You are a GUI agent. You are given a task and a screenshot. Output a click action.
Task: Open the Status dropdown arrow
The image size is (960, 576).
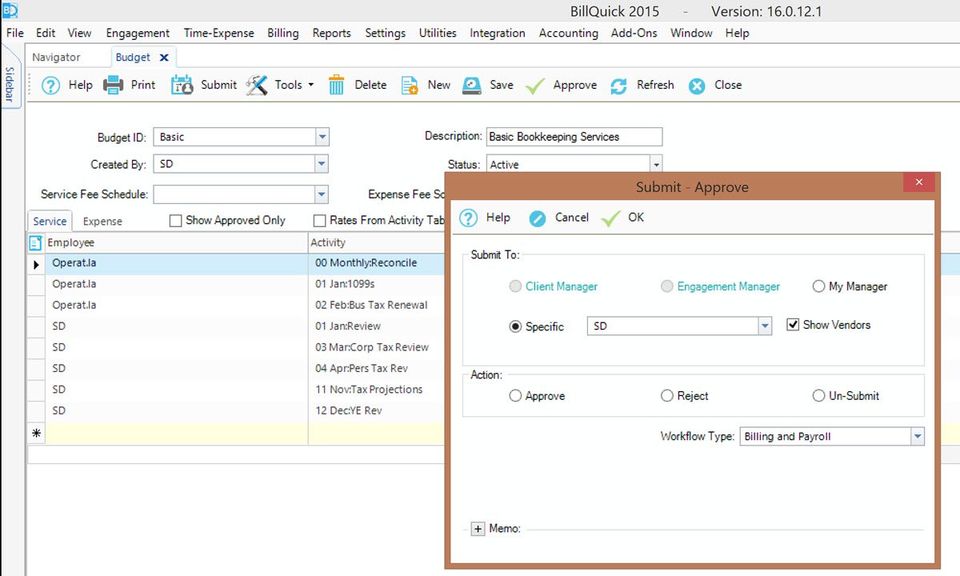pyautogui.click(x=656, y=165)
